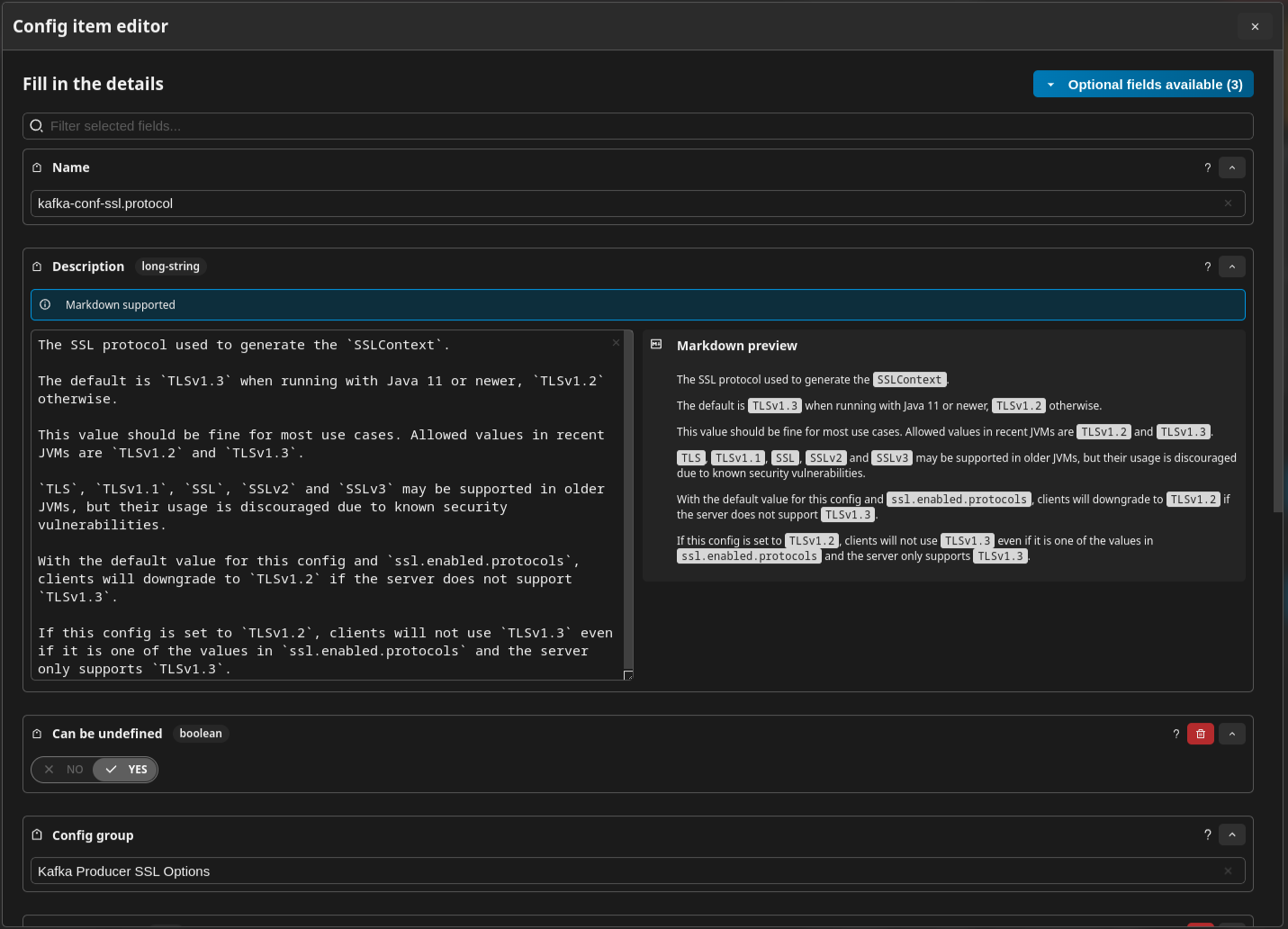Collapse the Config group section
This screenshot has height=929, width=1288.
tap(1232, 834)
